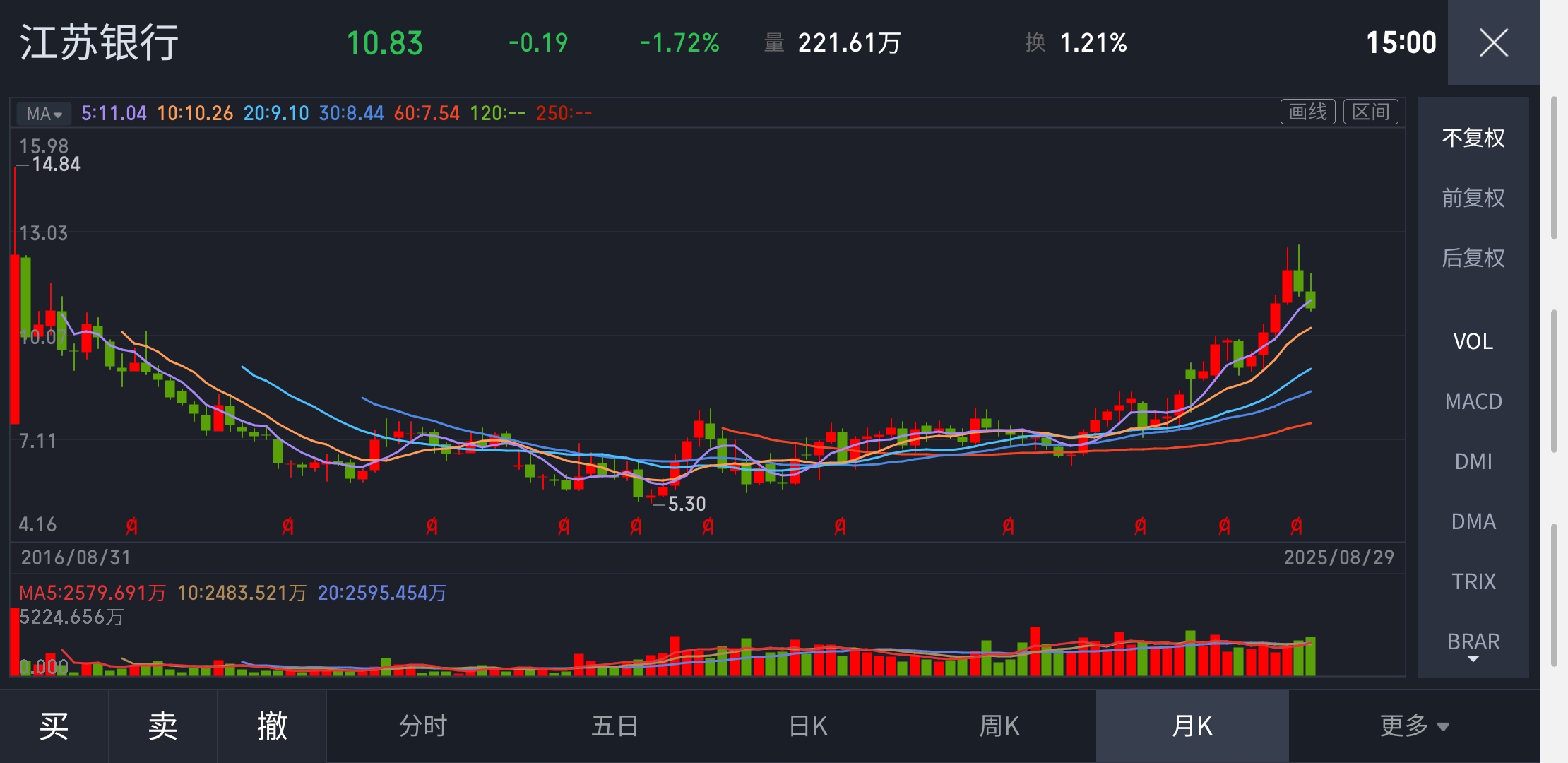The image size is (1568, 763).
Task: Switch sub-chart to DMA indicator
Action: click(x=1473, y=521)
